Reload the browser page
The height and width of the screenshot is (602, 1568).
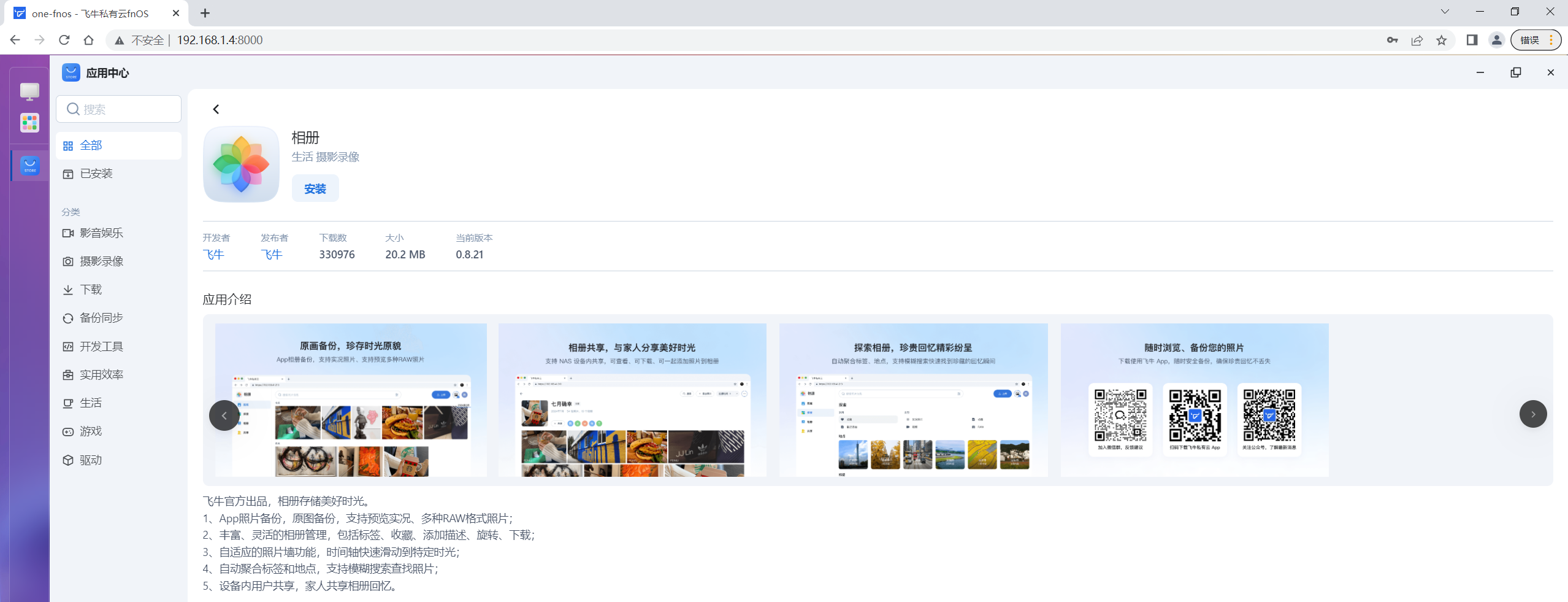tap(64, 40)
